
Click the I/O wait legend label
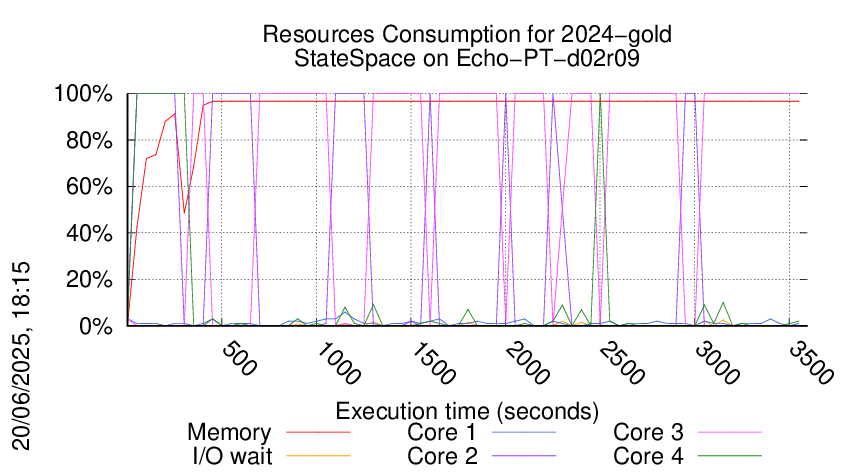point(232,456)
